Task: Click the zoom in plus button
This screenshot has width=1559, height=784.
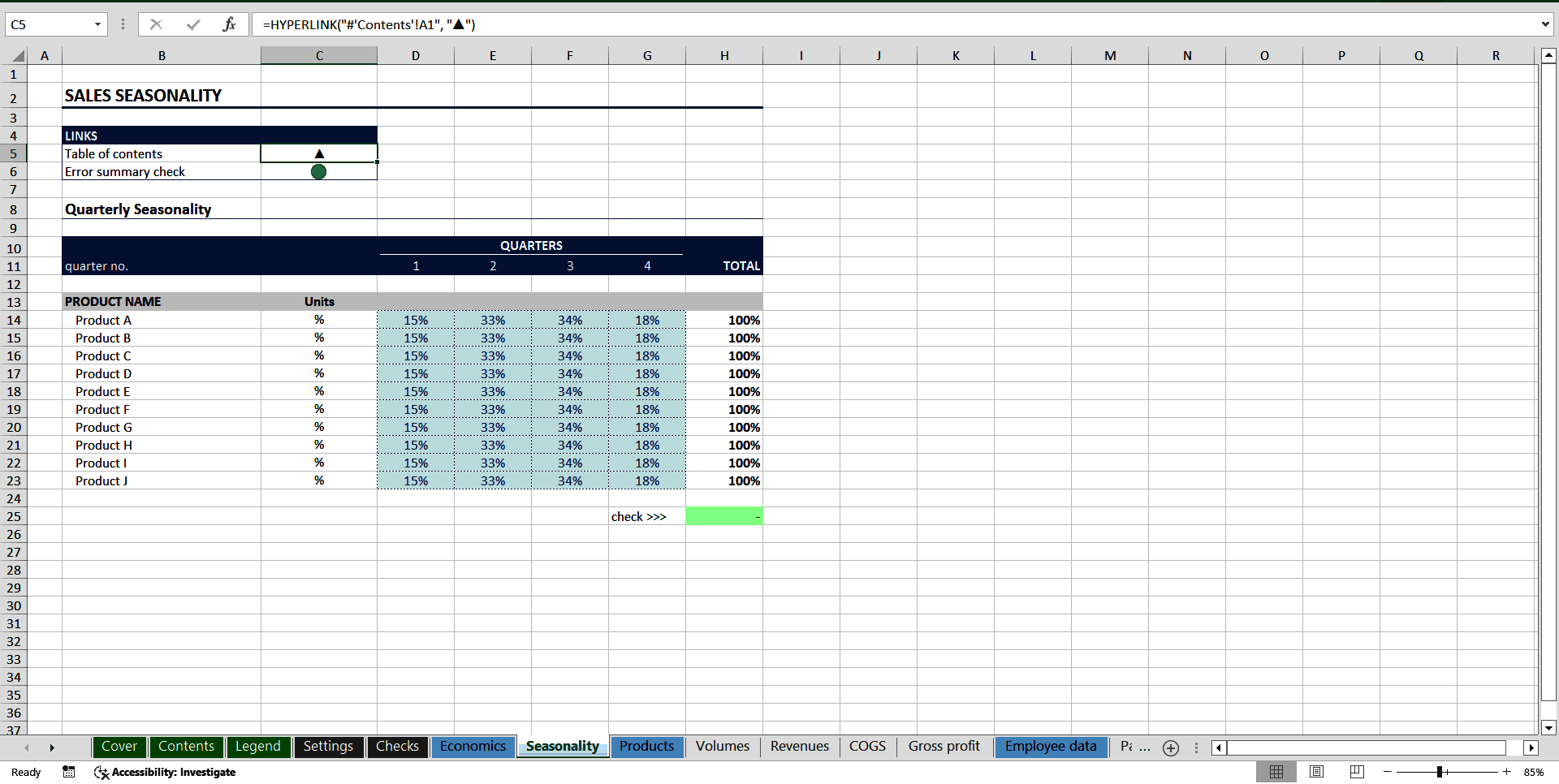Action: click(1507, 772)
